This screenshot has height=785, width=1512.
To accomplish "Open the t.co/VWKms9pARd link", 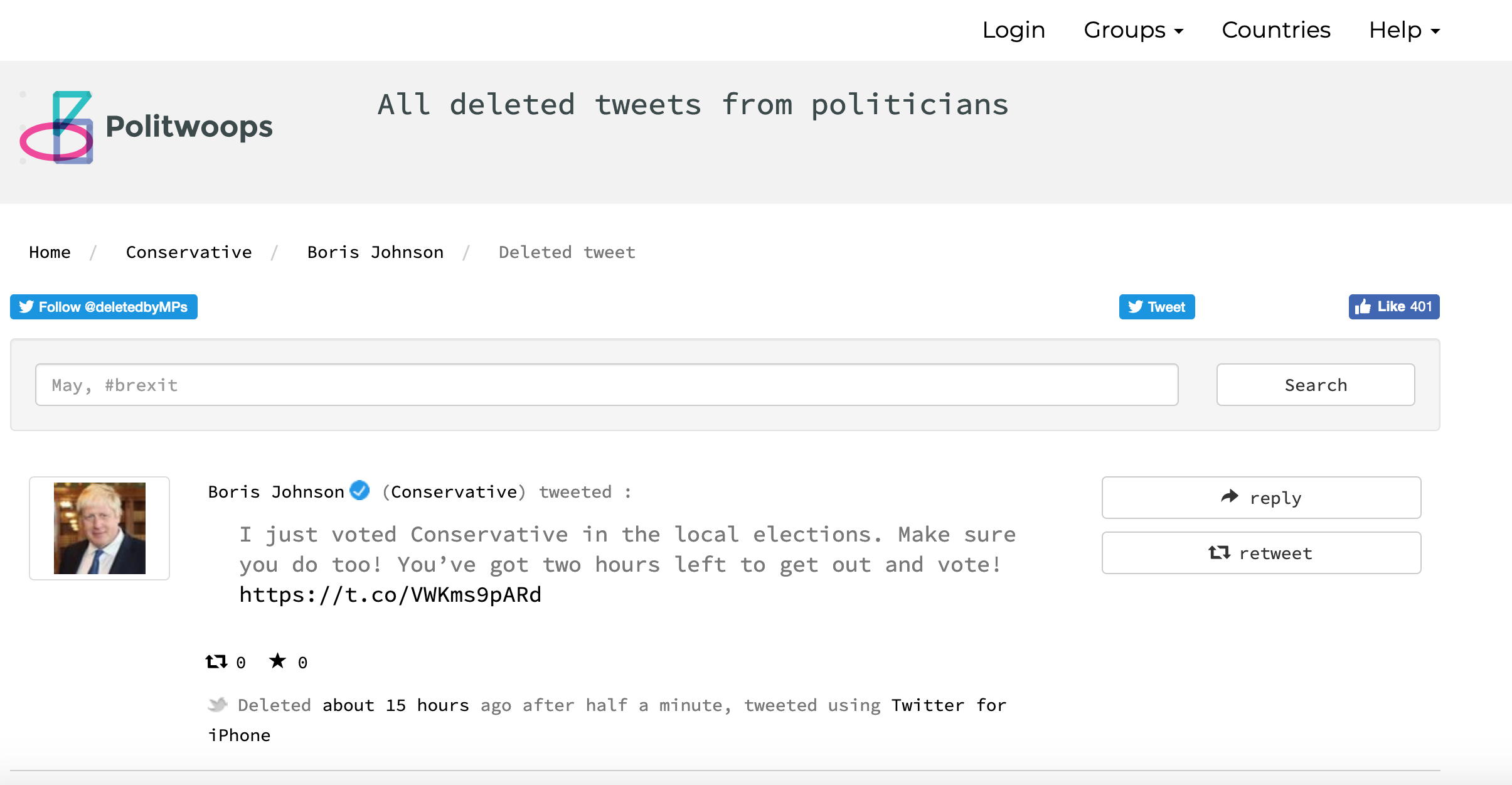I will coord(390,594).
